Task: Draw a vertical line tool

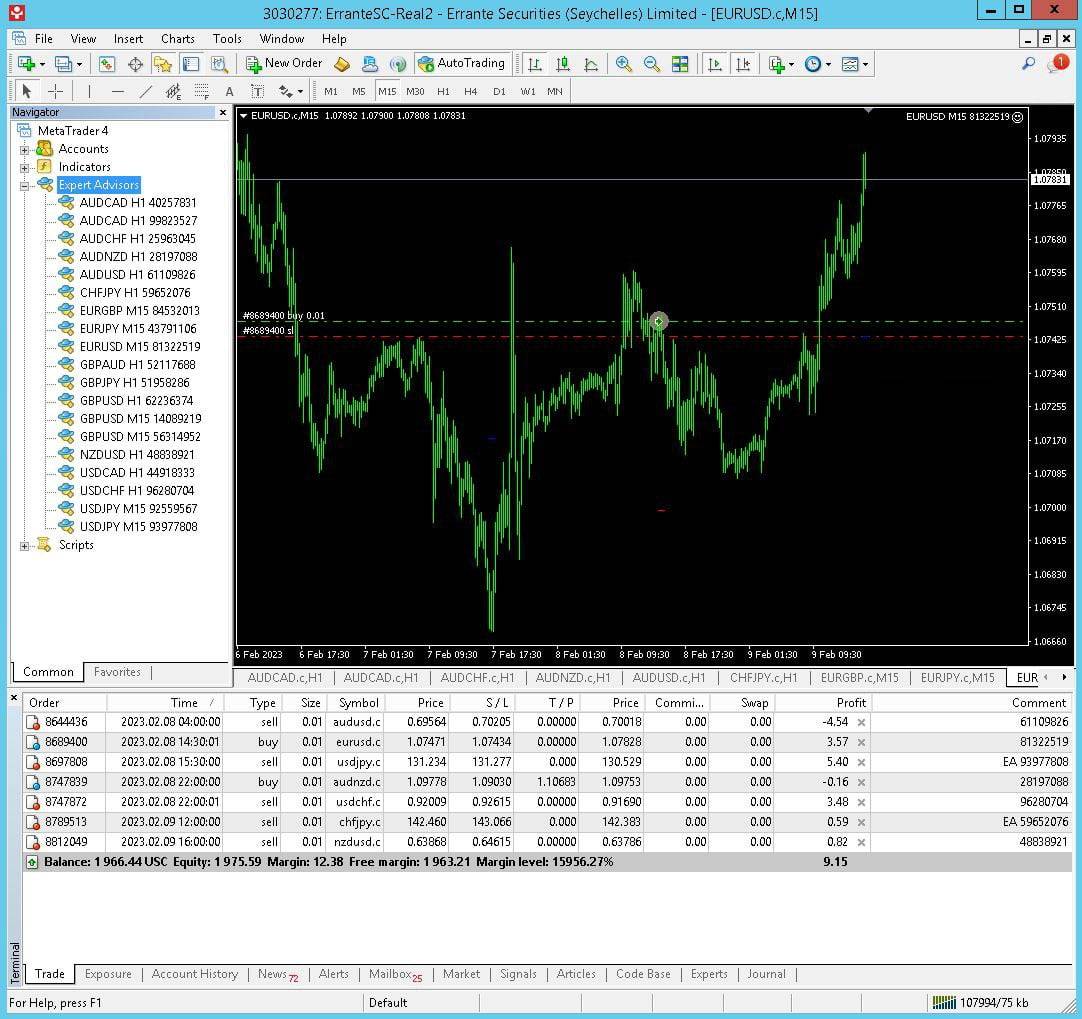Action: pos(89,91)
